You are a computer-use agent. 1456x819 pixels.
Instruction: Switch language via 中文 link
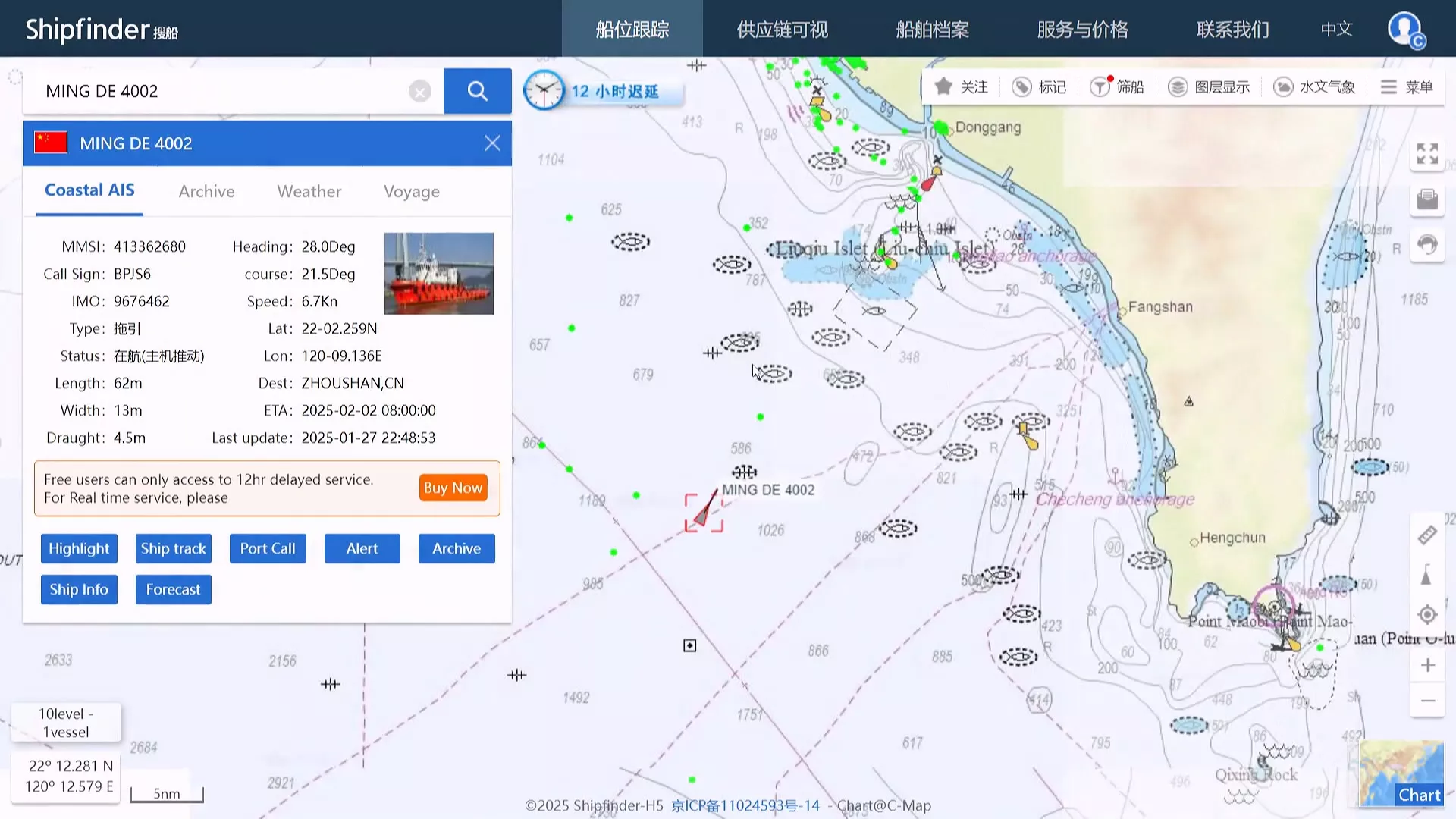(x=1336, y=29)
